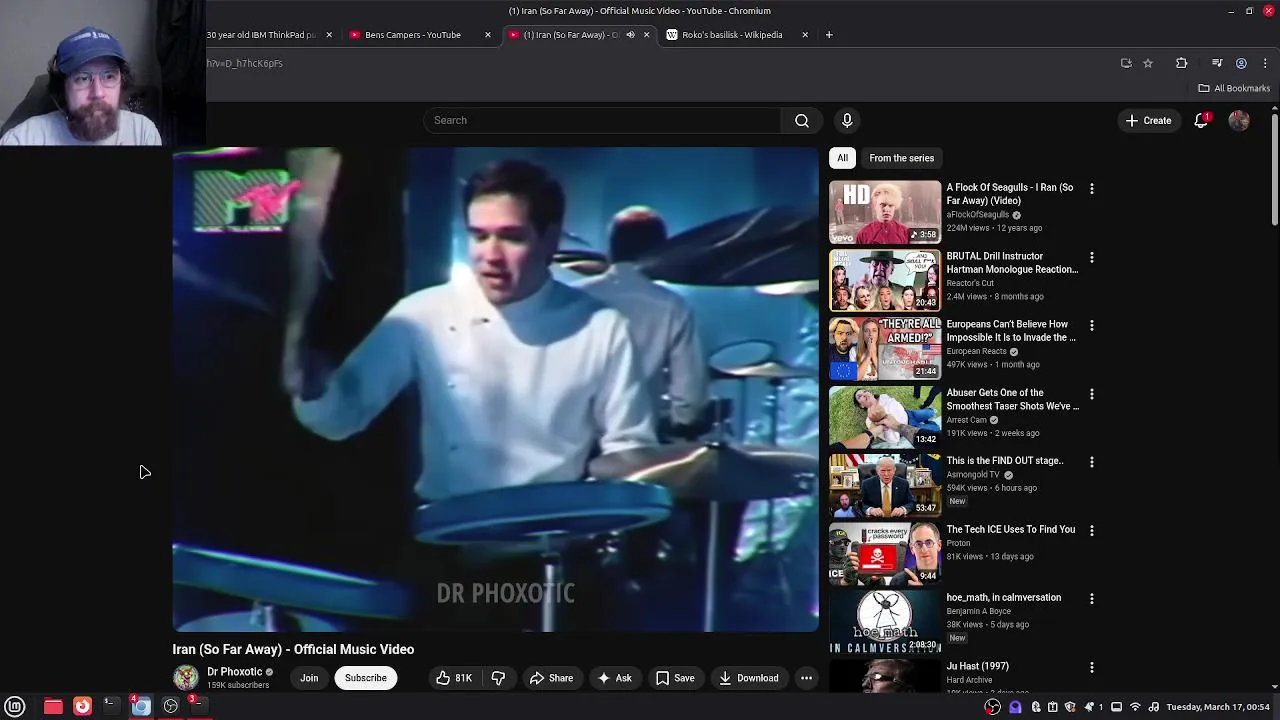The image size is (1280, 720).
Task: Open options for hoe_math in calmversation video
Action: tap(1091, 598)
